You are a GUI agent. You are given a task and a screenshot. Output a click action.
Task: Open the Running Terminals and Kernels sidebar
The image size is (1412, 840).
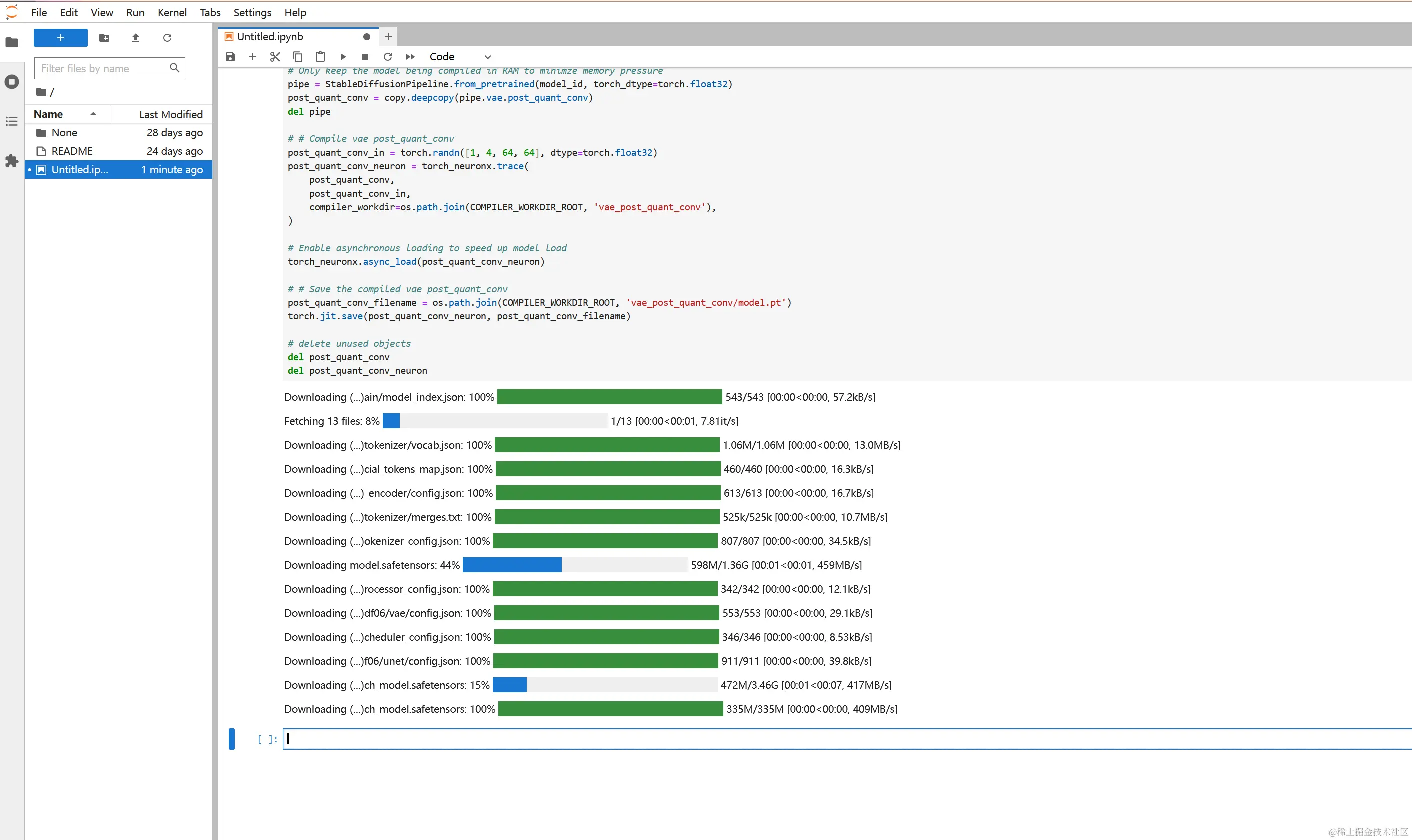click(12, 82)
